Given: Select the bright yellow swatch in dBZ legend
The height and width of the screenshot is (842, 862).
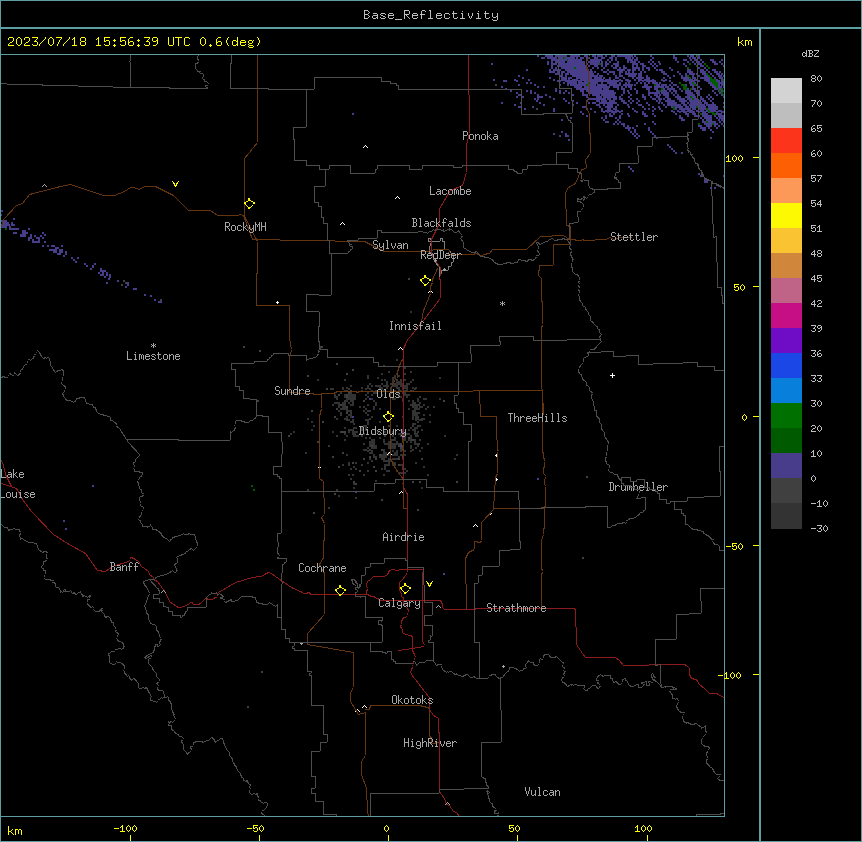Looking at the screenshot, I should coord(786,215).
